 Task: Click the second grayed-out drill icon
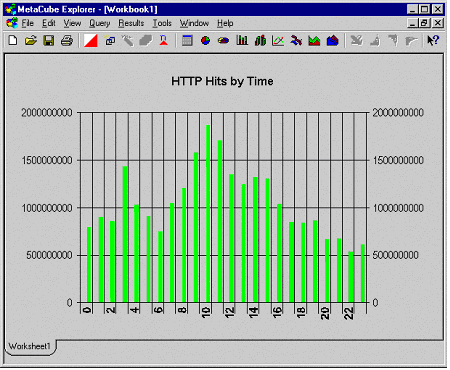point(375,41)
